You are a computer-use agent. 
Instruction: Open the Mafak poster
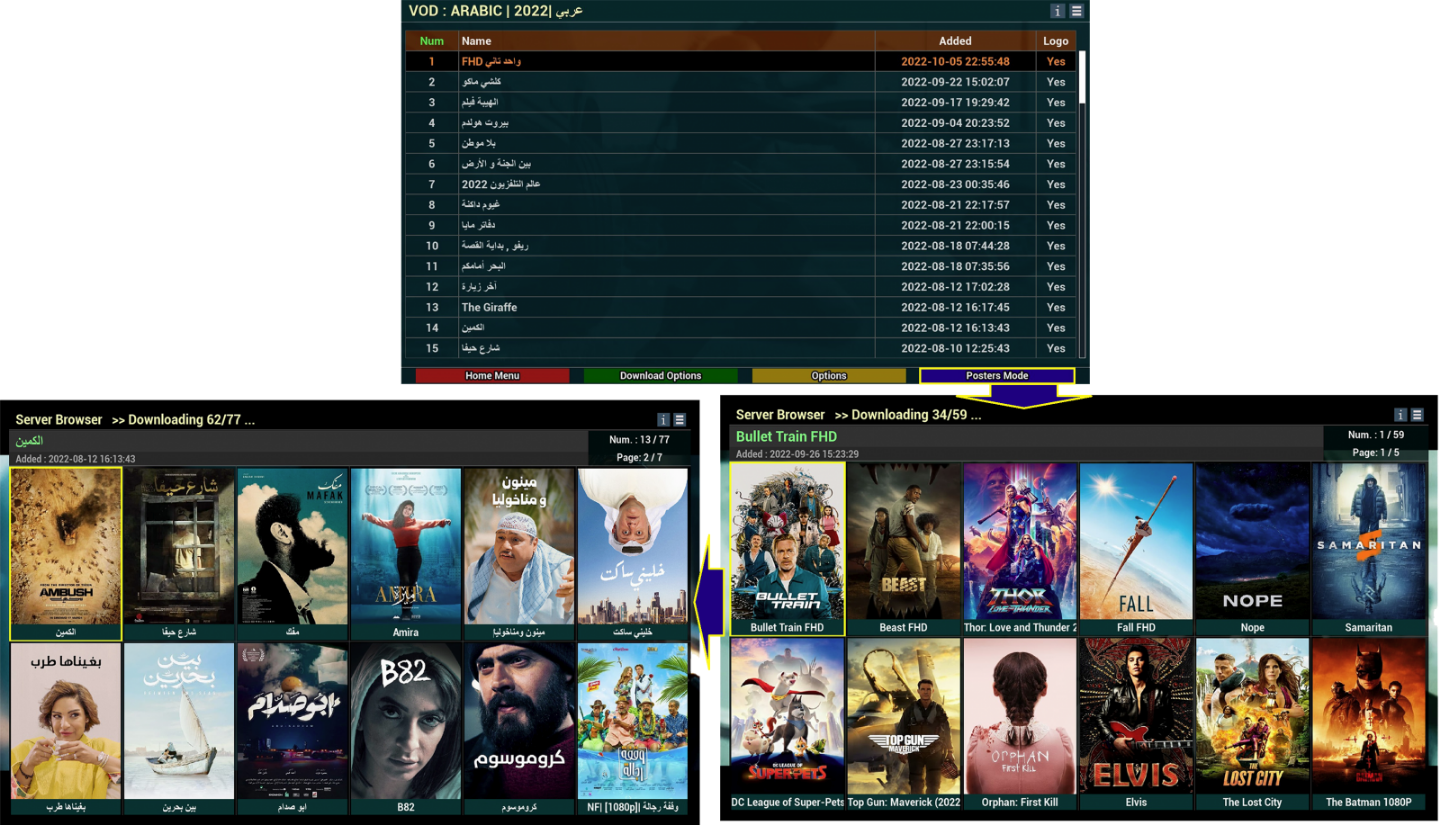tap(293, 554)
